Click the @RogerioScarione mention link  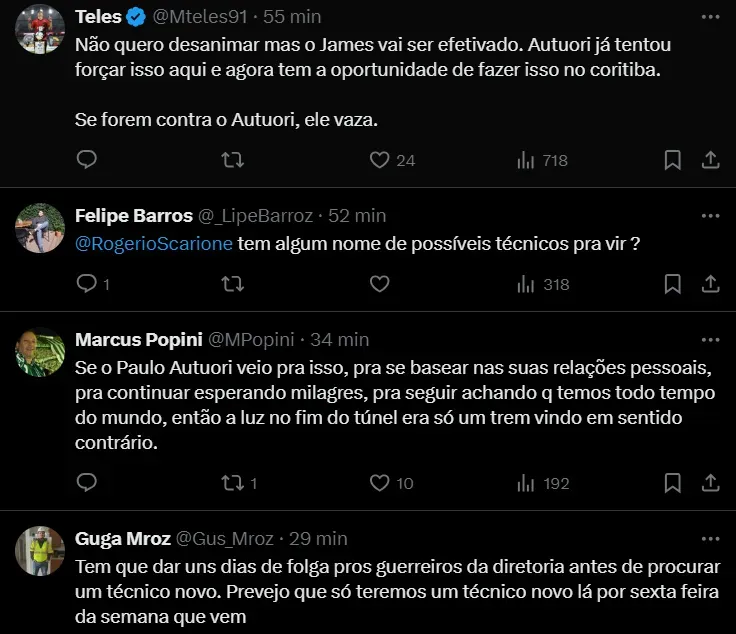153,245
